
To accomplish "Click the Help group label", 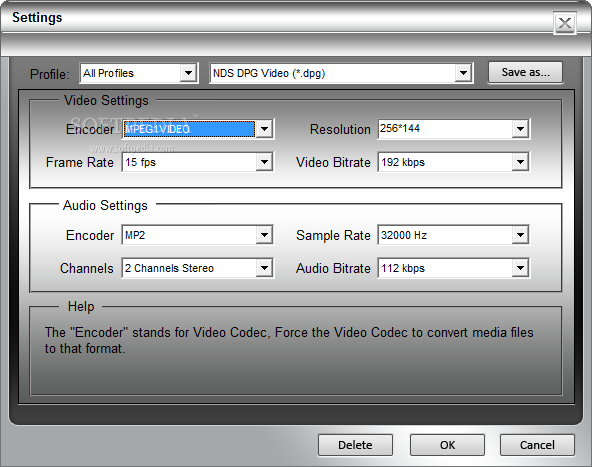I will [81, 307].
